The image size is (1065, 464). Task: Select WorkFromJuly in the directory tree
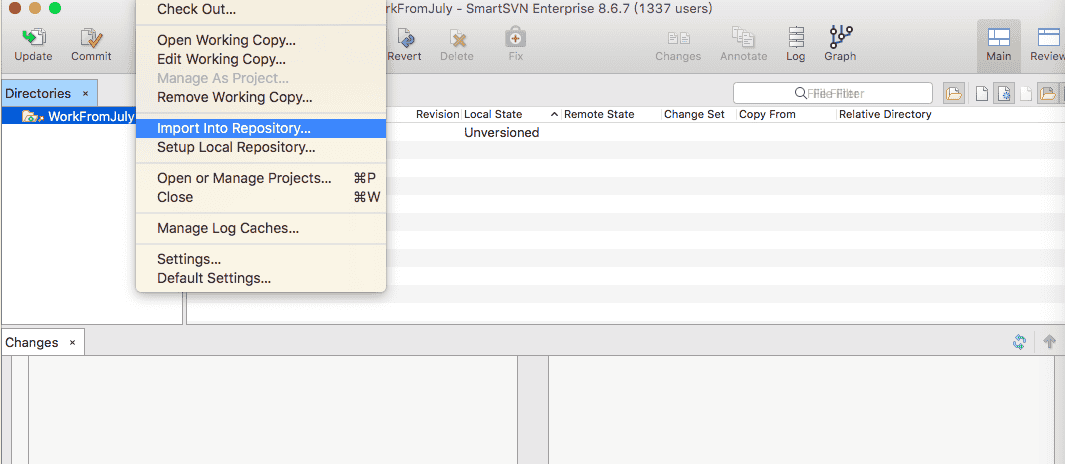(x=91, y=116)
